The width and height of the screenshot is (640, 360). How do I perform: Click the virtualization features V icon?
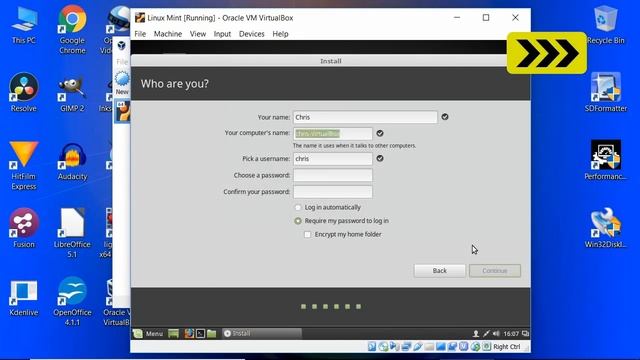click(463, 347)
